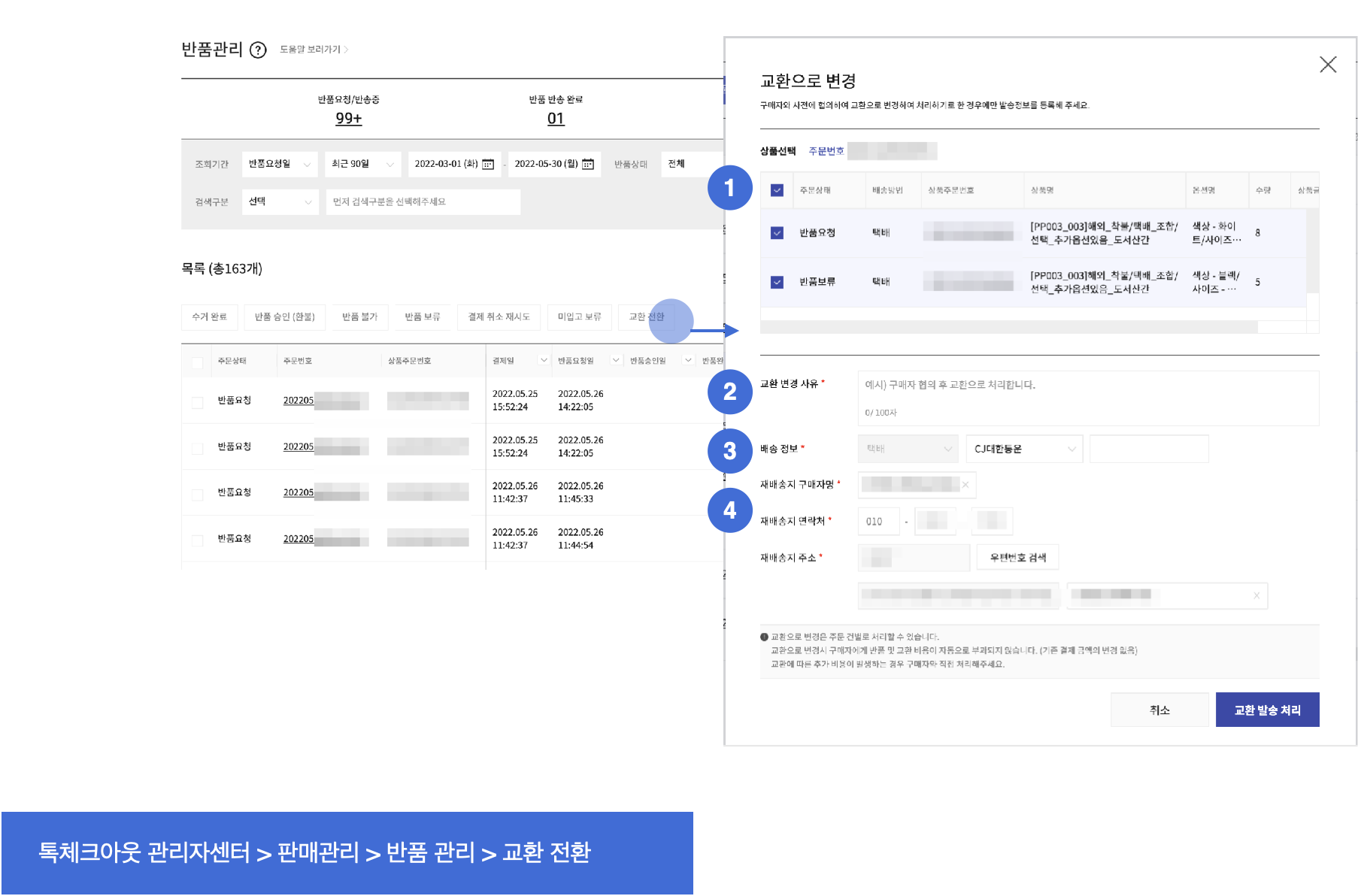Click the horizontal scrollbar under product table

(x=1008, y=327)
